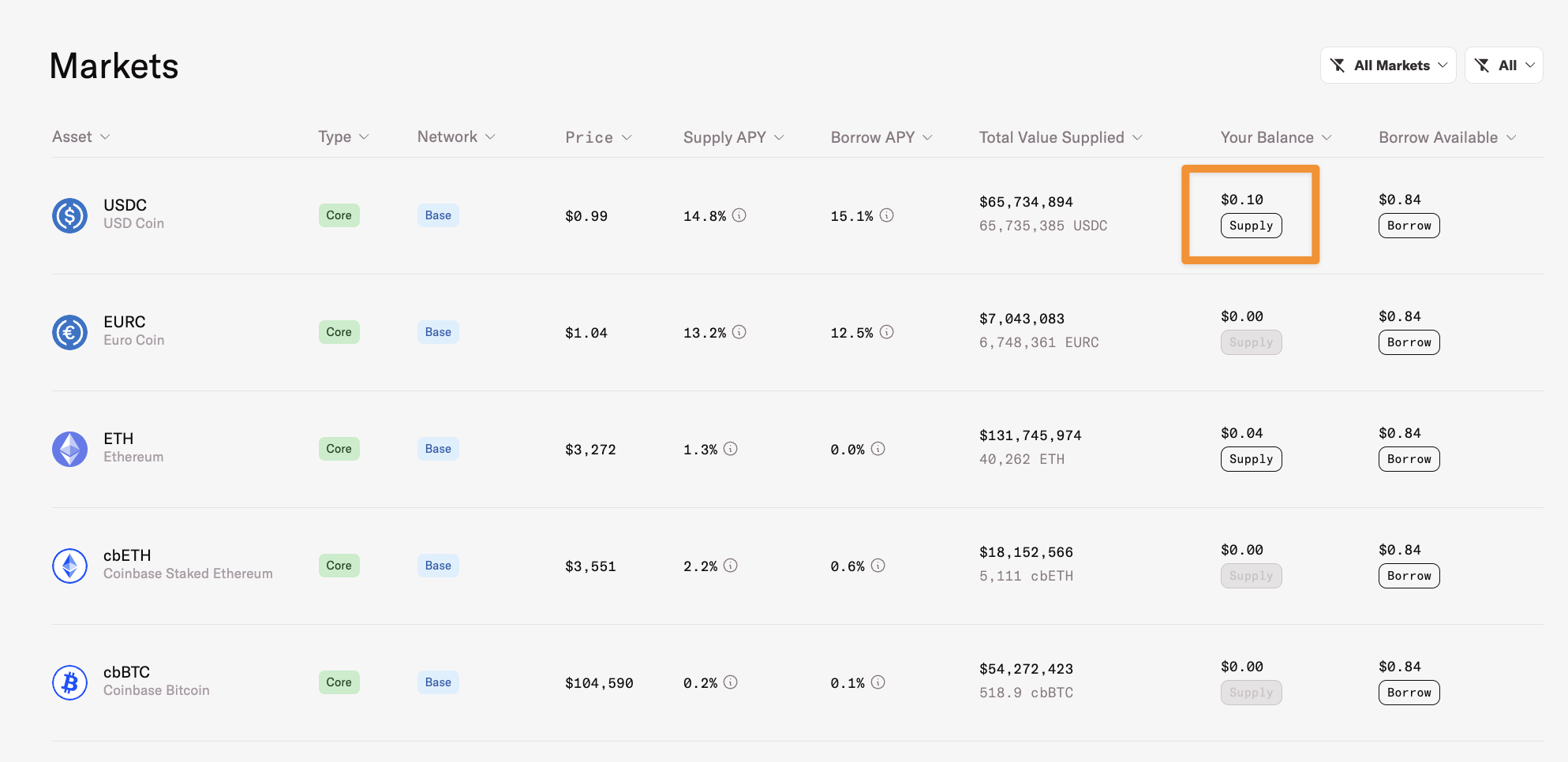This screenshot has width=1568, height=762.
Task: Click the Base network badge for cbETH
Action: coord(438,566)
